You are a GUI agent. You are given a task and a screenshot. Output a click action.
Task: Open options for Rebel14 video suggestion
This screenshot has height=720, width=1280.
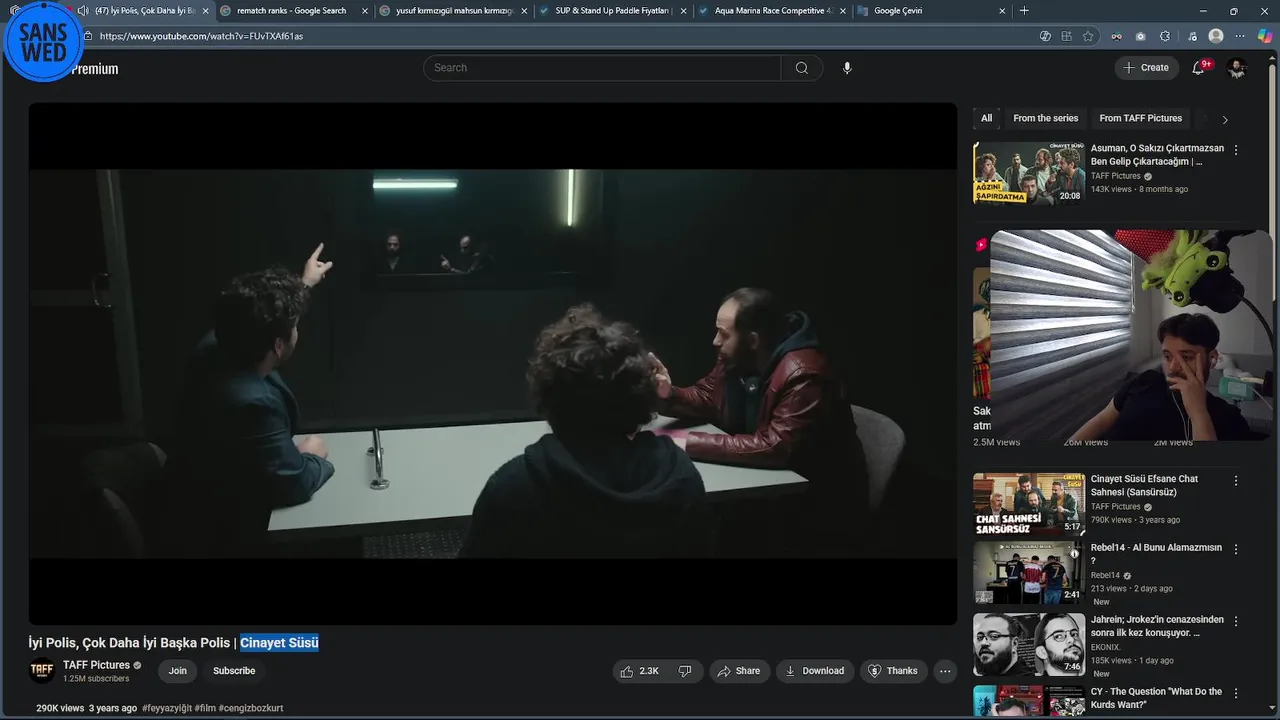[1236, 549]
